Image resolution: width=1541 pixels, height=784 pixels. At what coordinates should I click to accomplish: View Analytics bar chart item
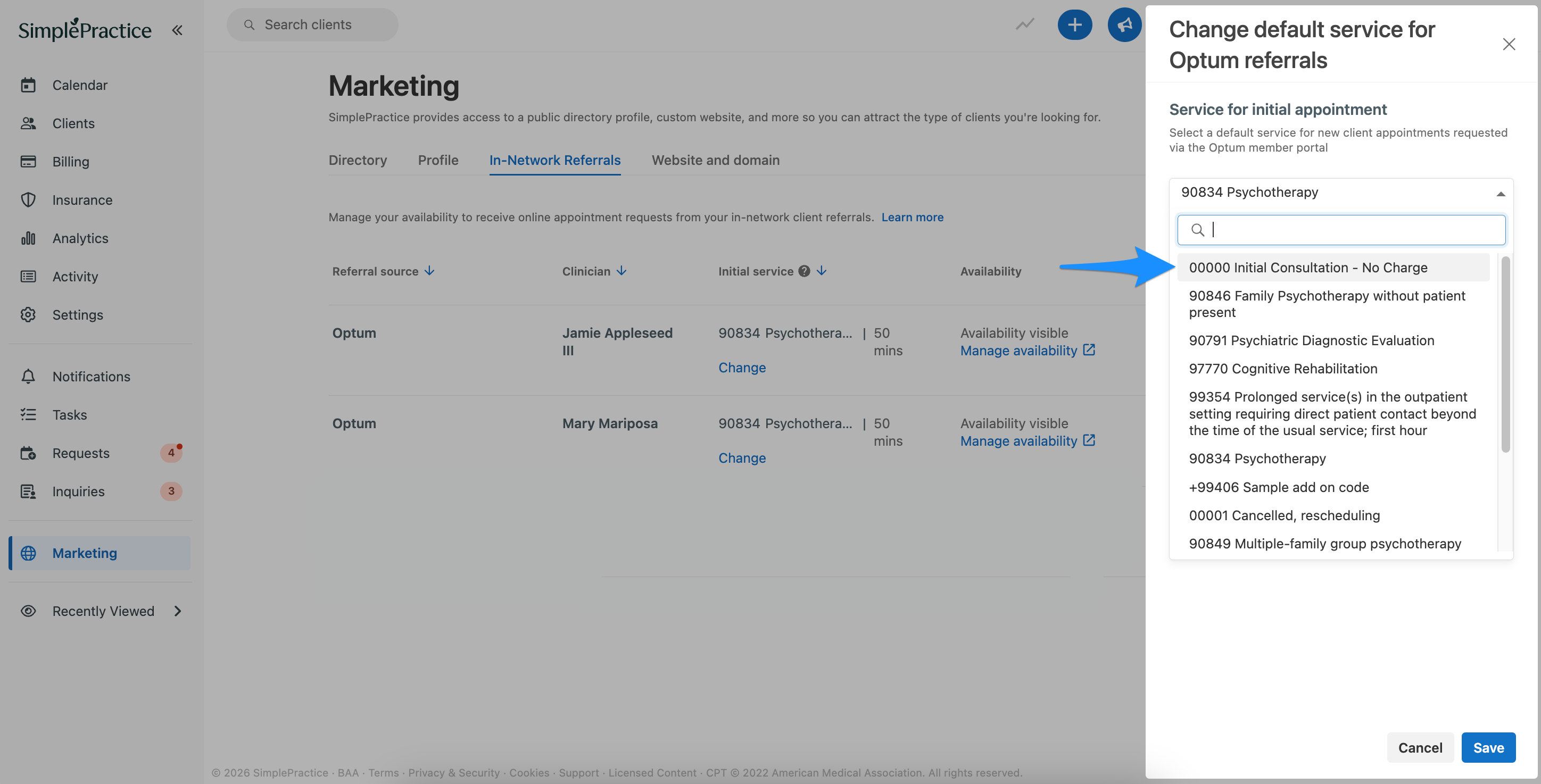coord(80,238)
